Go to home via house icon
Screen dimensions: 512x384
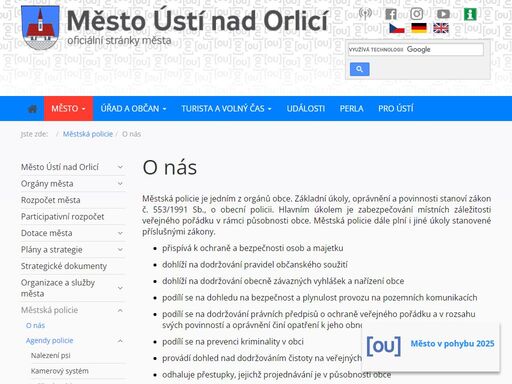pos(32,109)
